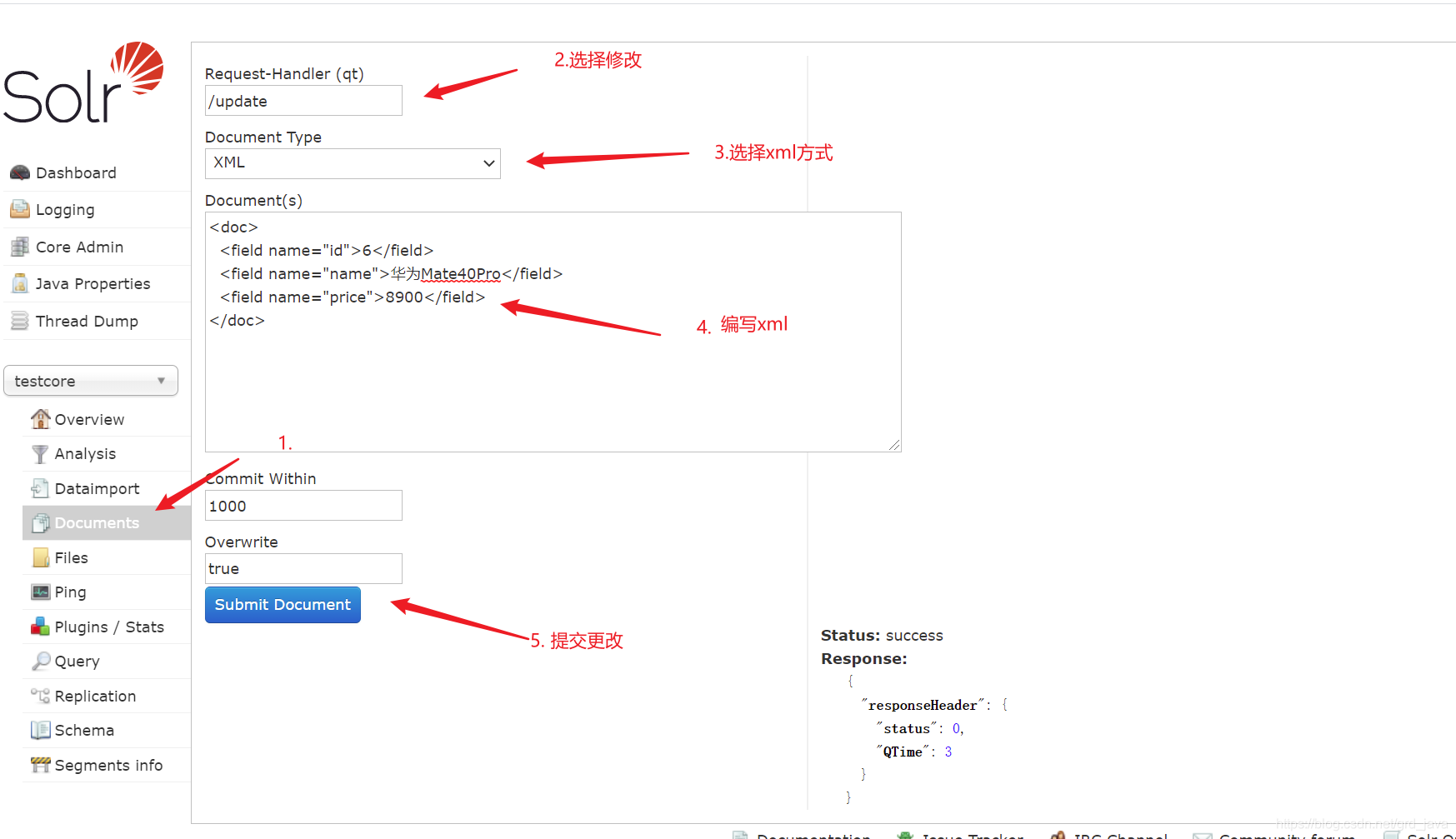Click the Solr logo
Viewport: 1456px width, 839px height.
[83, 82]
